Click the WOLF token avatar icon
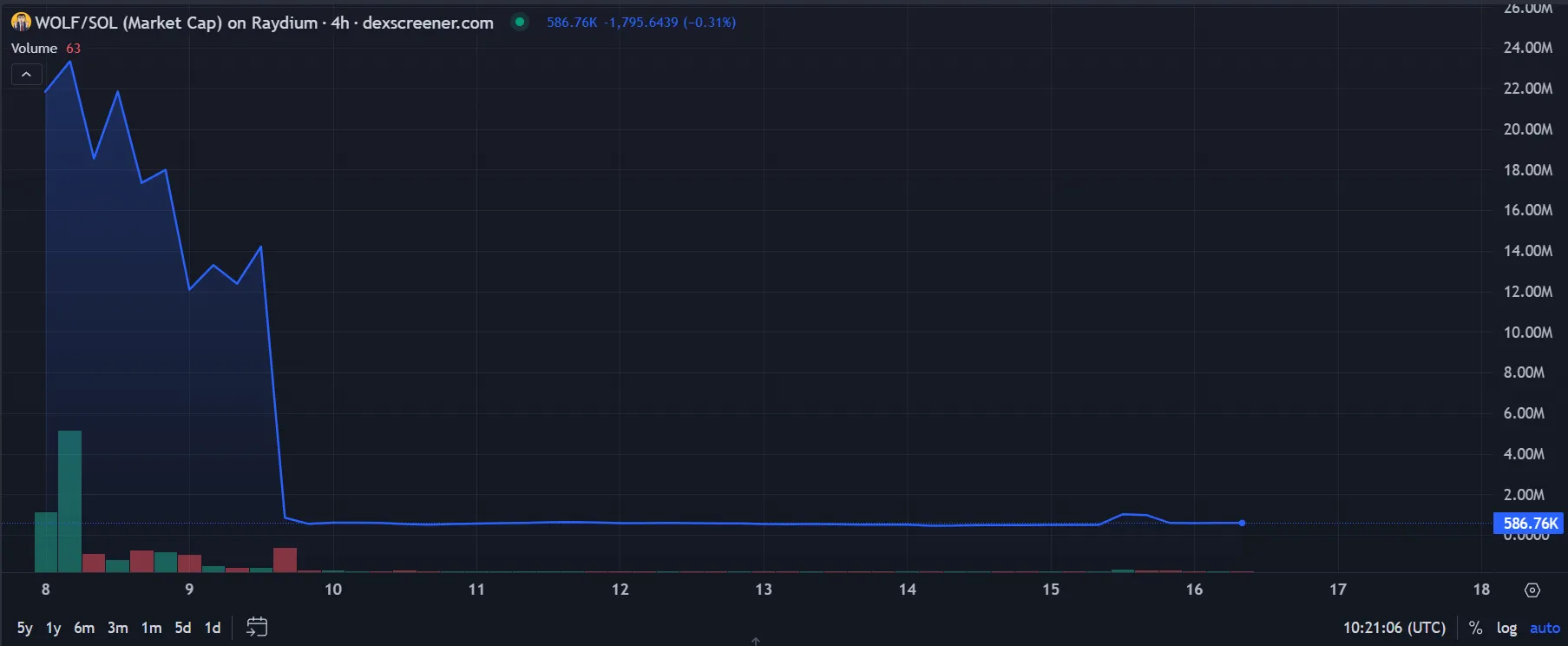Screen dimensions: 1568x646 coord(21,23)
